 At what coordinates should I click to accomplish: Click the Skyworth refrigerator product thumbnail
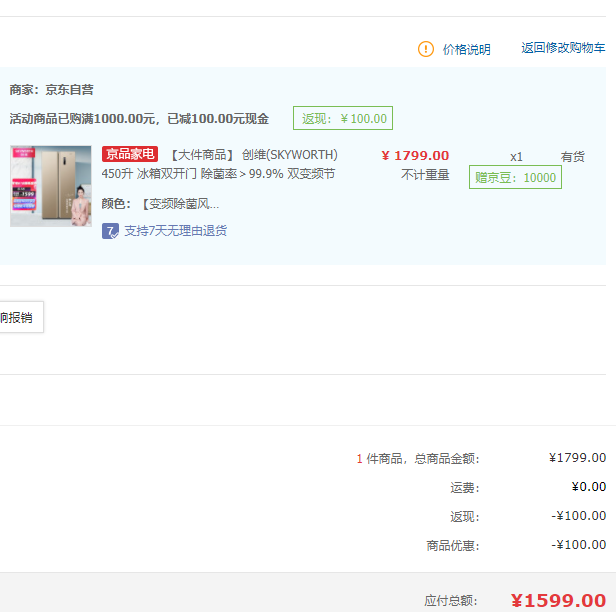(51, 186)
